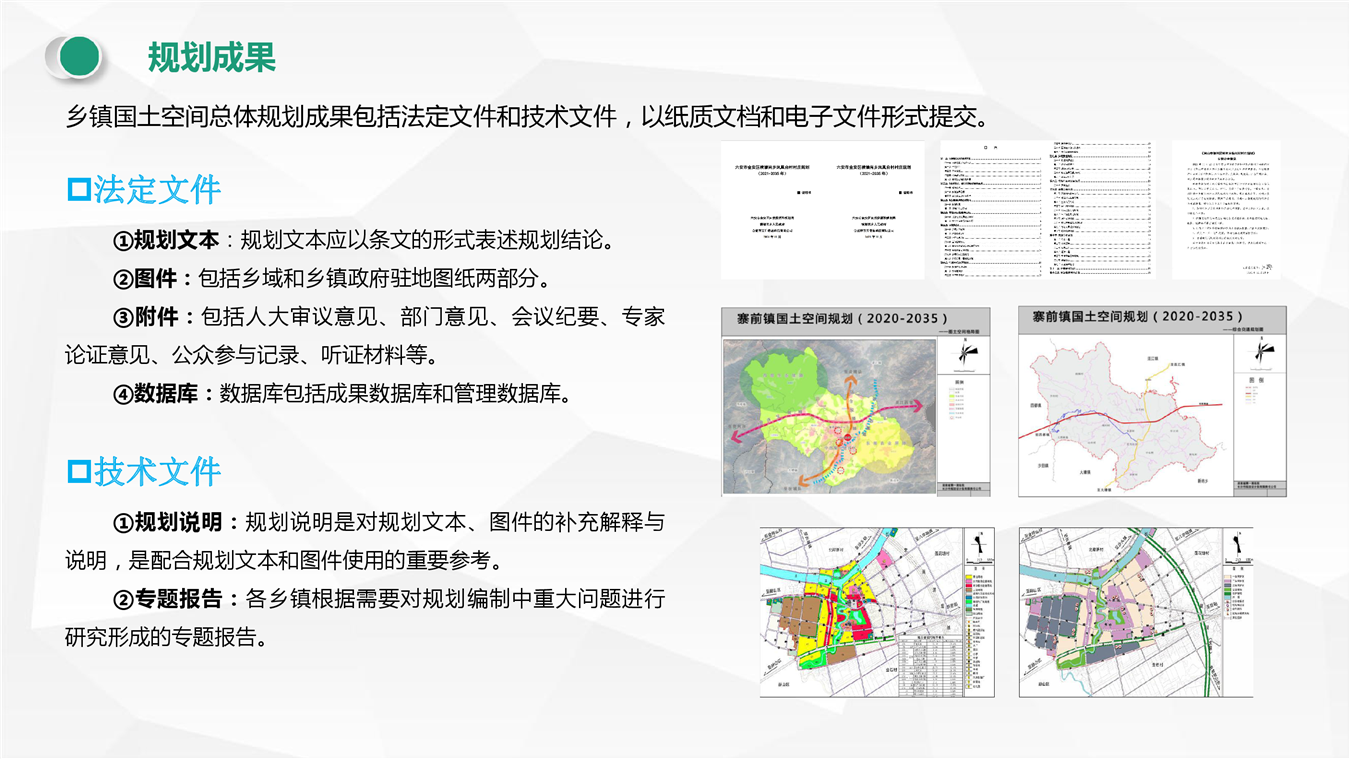Click the bold ③附件 label

coord(145,317)
